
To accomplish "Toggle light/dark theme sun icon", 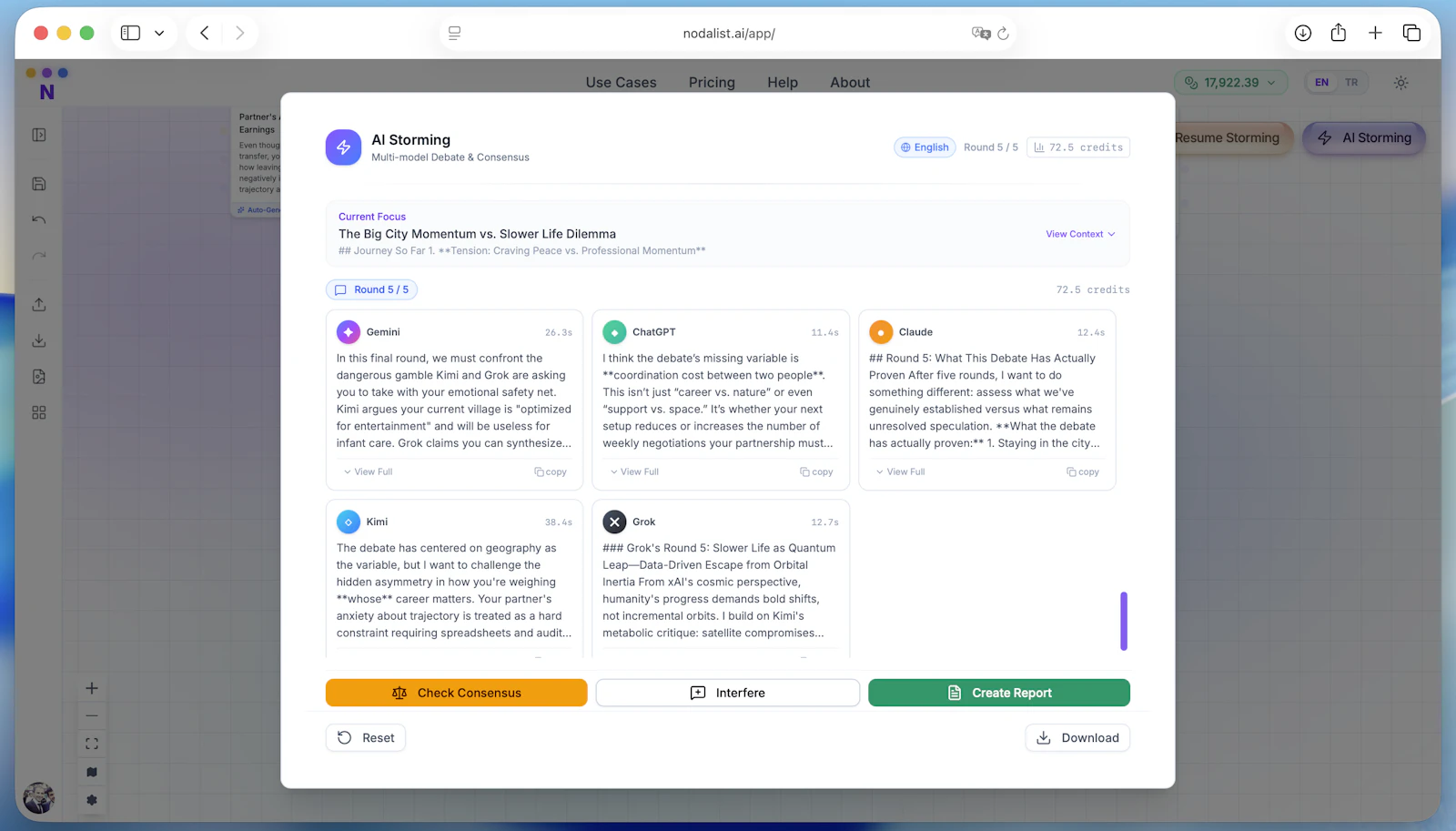I will click(x=1400, y=82).
